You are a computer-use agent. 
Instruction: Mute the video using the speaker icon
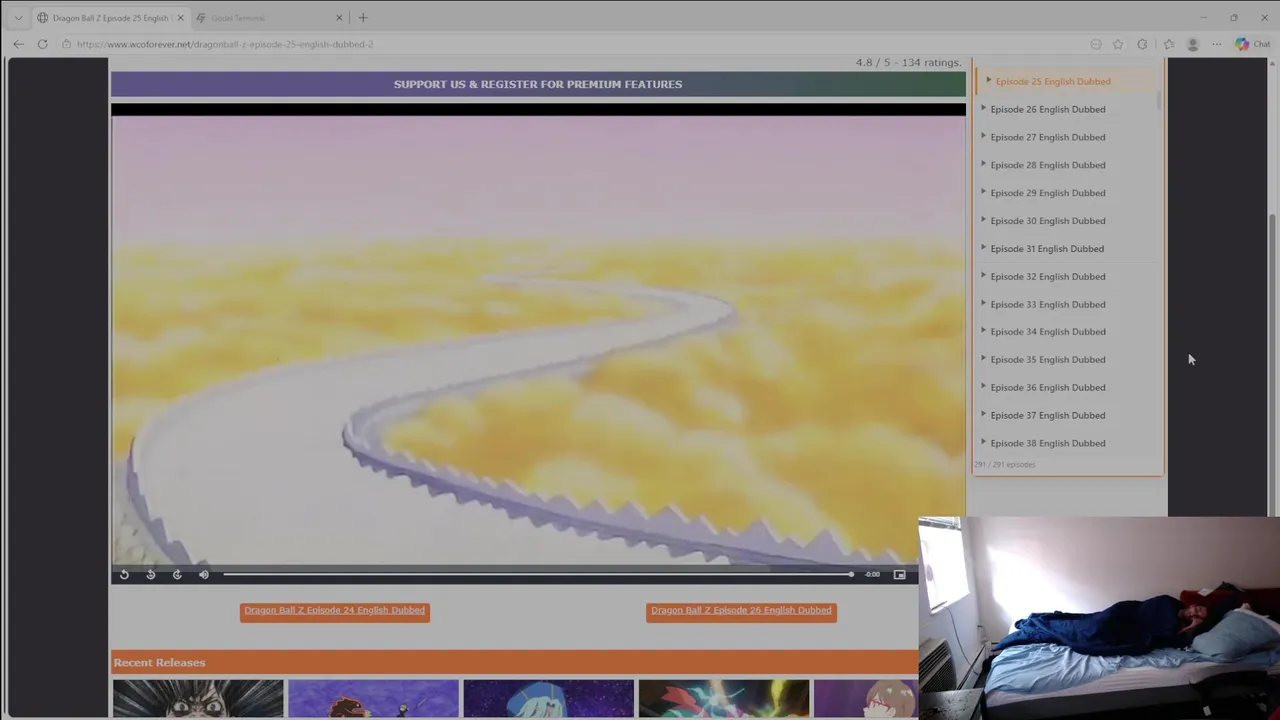204,574
